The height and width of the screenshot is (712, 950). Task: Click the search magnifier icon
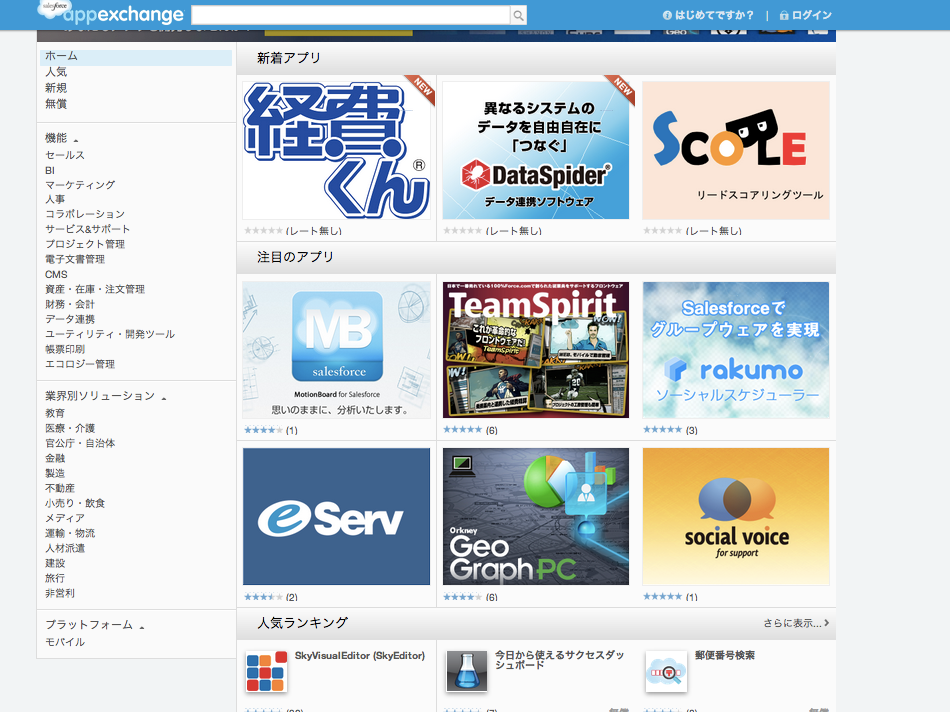(519, 15)
